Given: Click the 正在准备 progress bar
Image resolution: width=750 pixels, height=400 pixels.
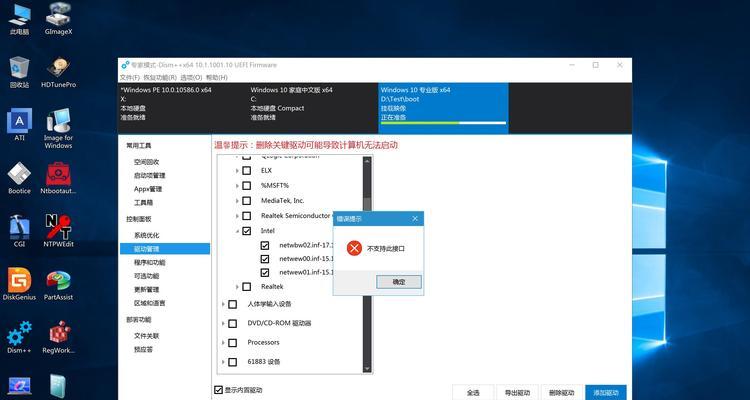Looking at the screenshot, I should click(x=443, y=123).
